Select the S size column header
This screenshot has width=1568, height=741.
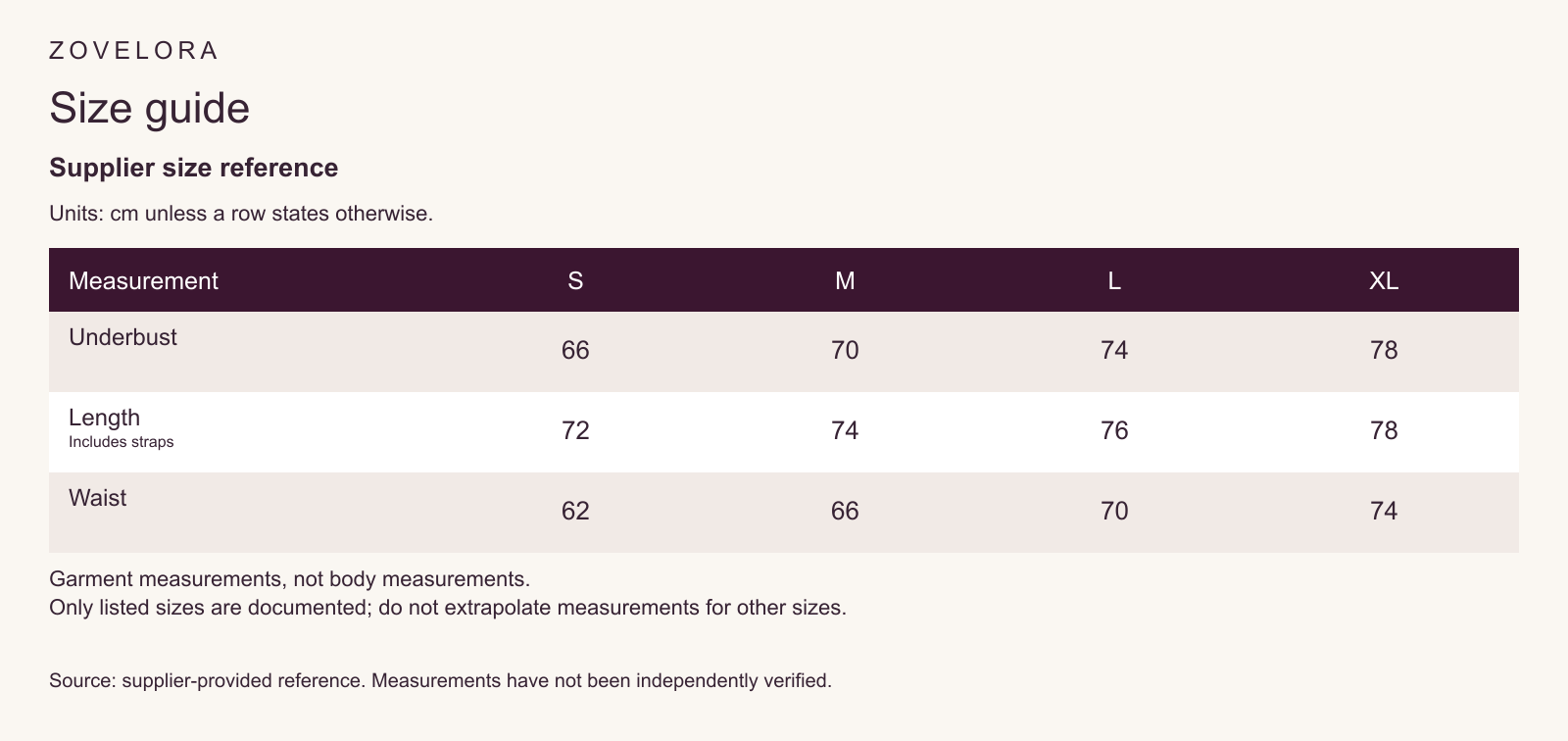click(x=575, y=280)
